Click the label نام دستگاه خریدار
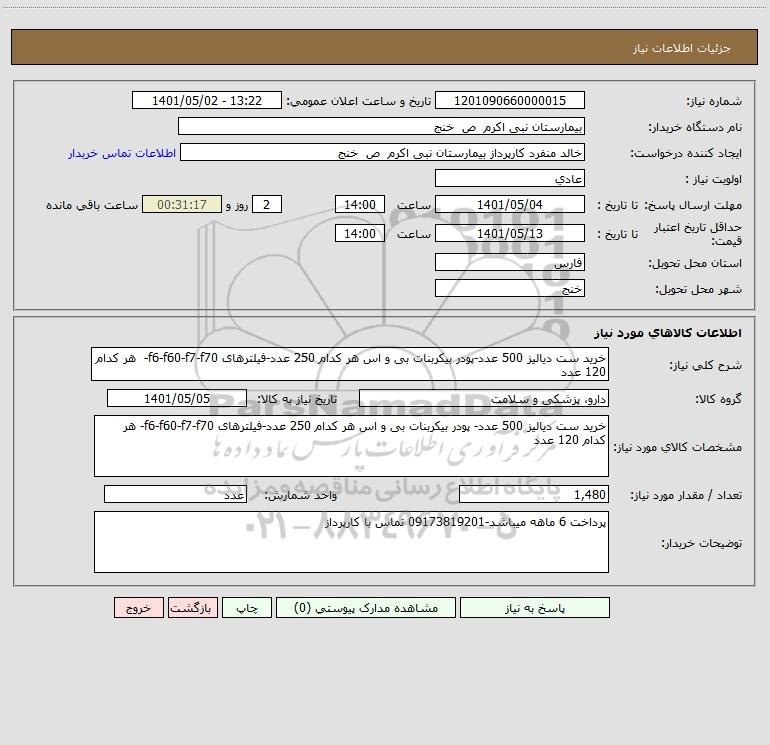The height and width of the screenshot is (745, 770). 695,127
